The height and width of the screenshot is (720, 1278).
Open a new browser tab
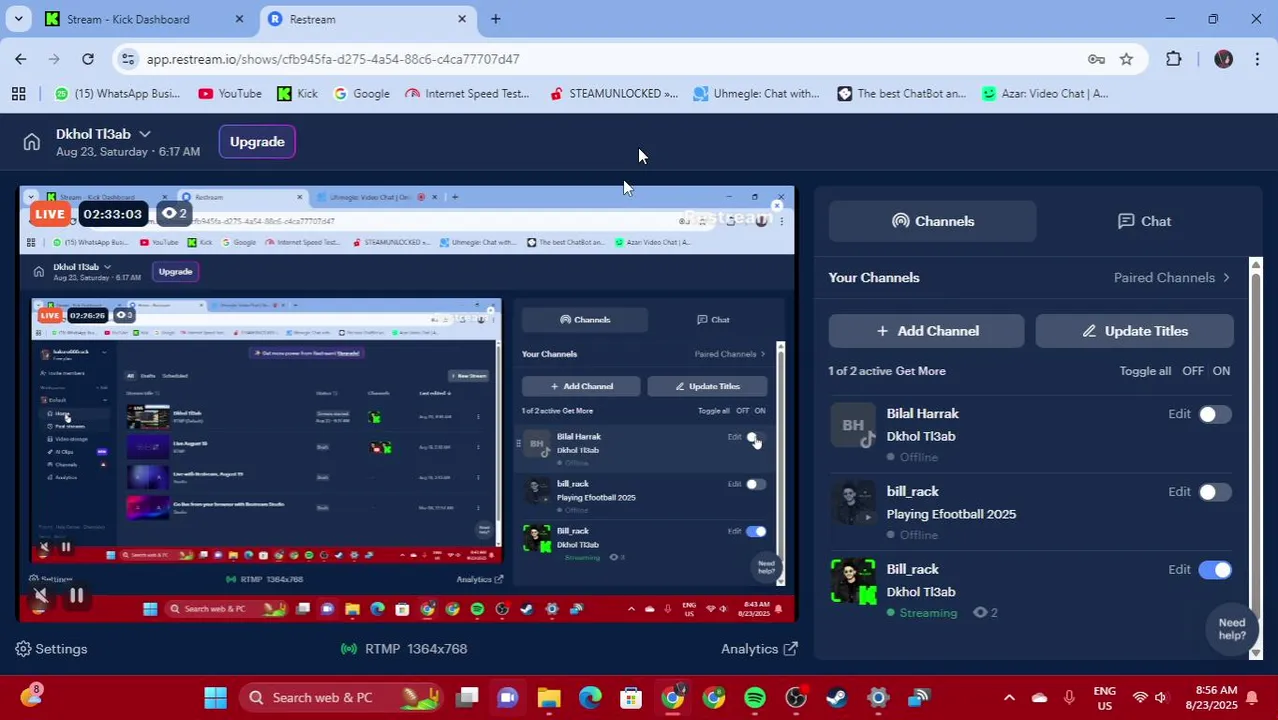coord(496,19)
